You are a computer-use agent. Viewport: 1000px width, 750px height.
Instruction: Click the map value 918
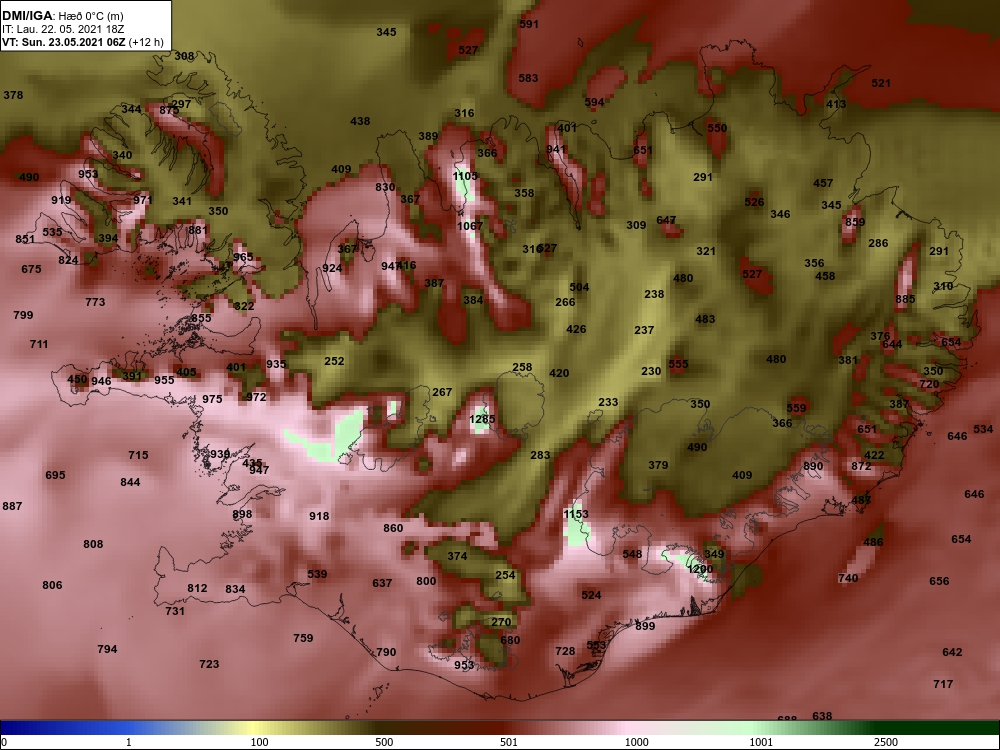pos(319,516)
